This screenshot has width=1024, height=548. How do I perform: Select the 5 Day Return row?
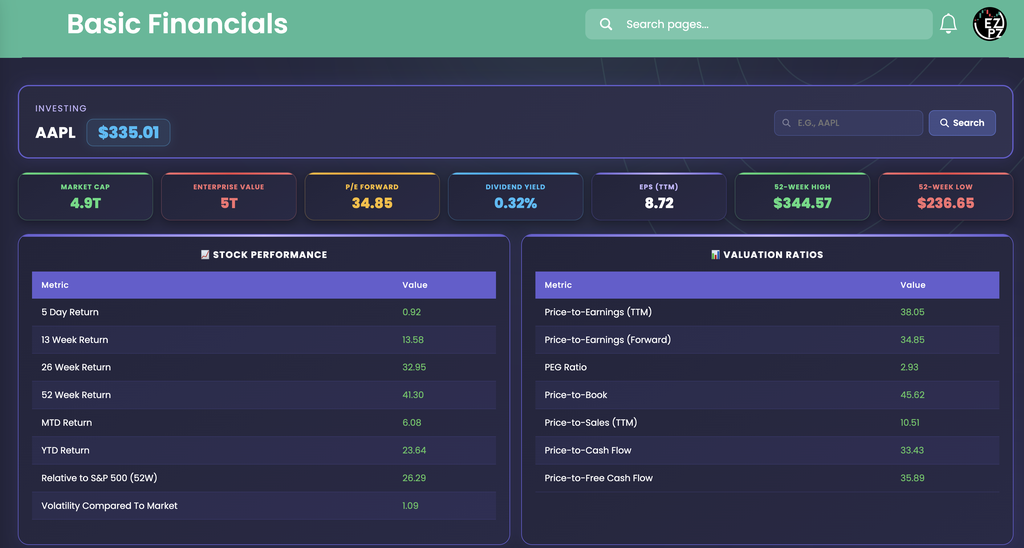(x=264, y=312)
